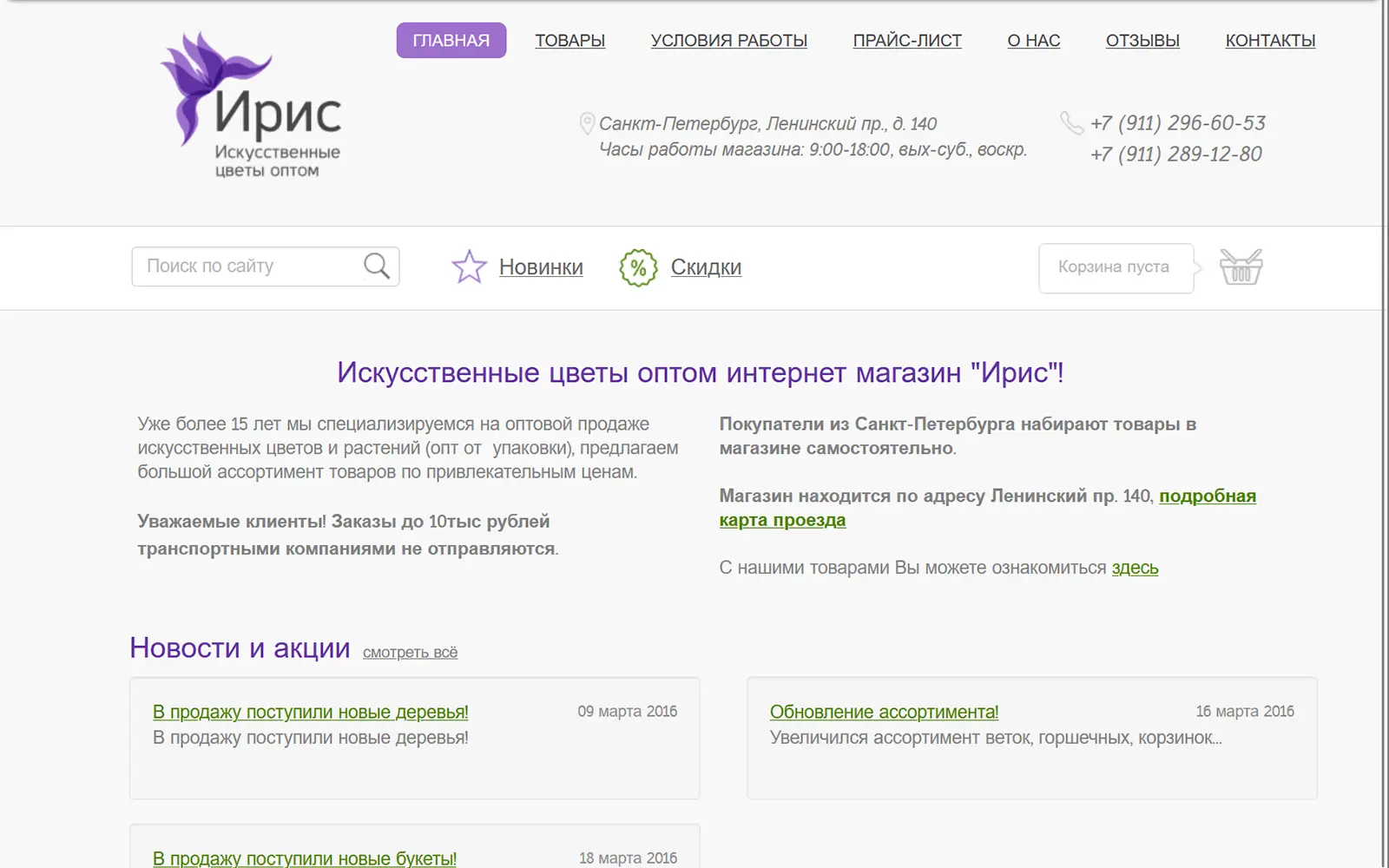
Task: Click the здесь products link
Action: (1135, 568)
